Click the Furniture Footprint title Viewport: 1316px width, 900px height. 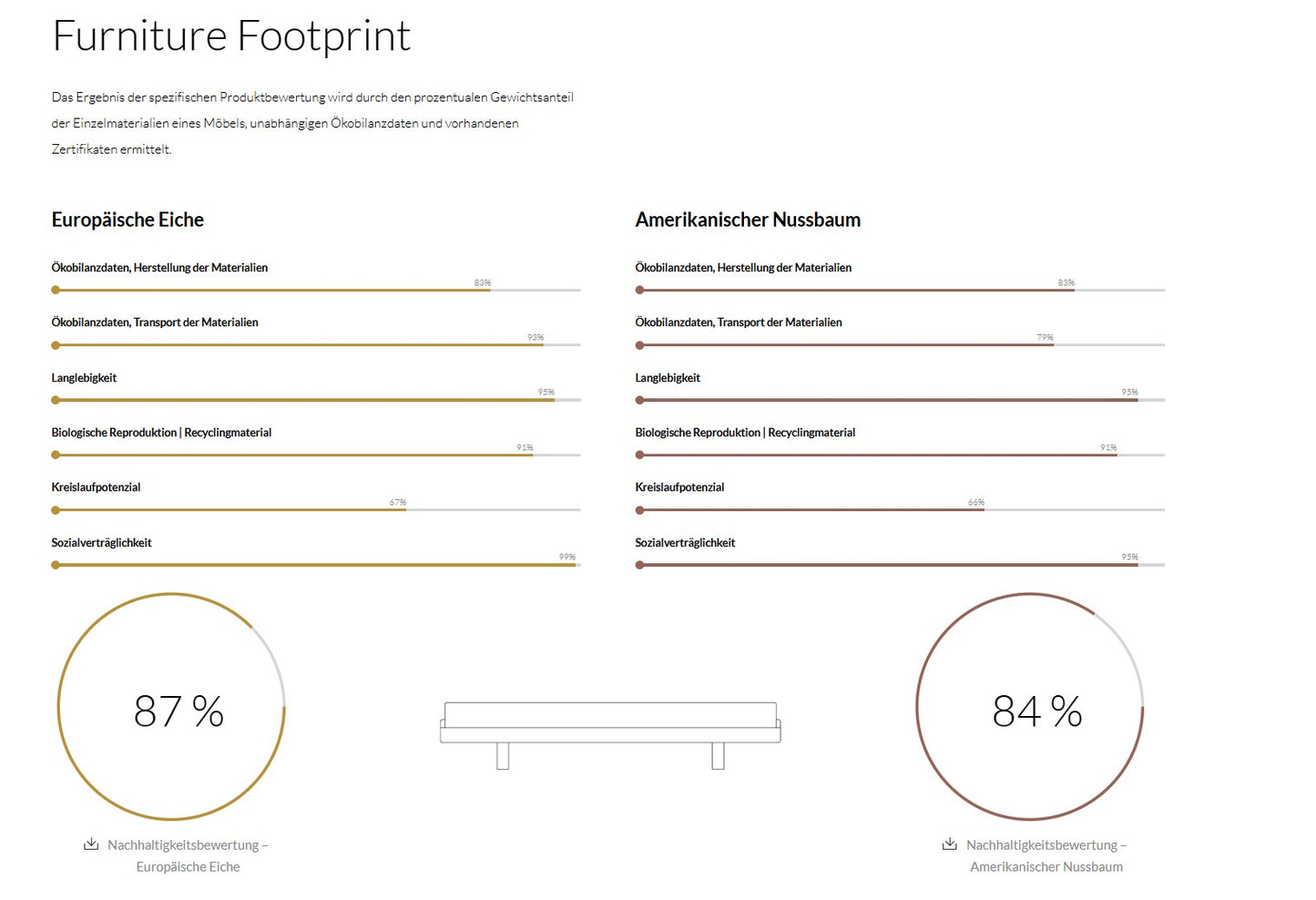tap(231, 36)
